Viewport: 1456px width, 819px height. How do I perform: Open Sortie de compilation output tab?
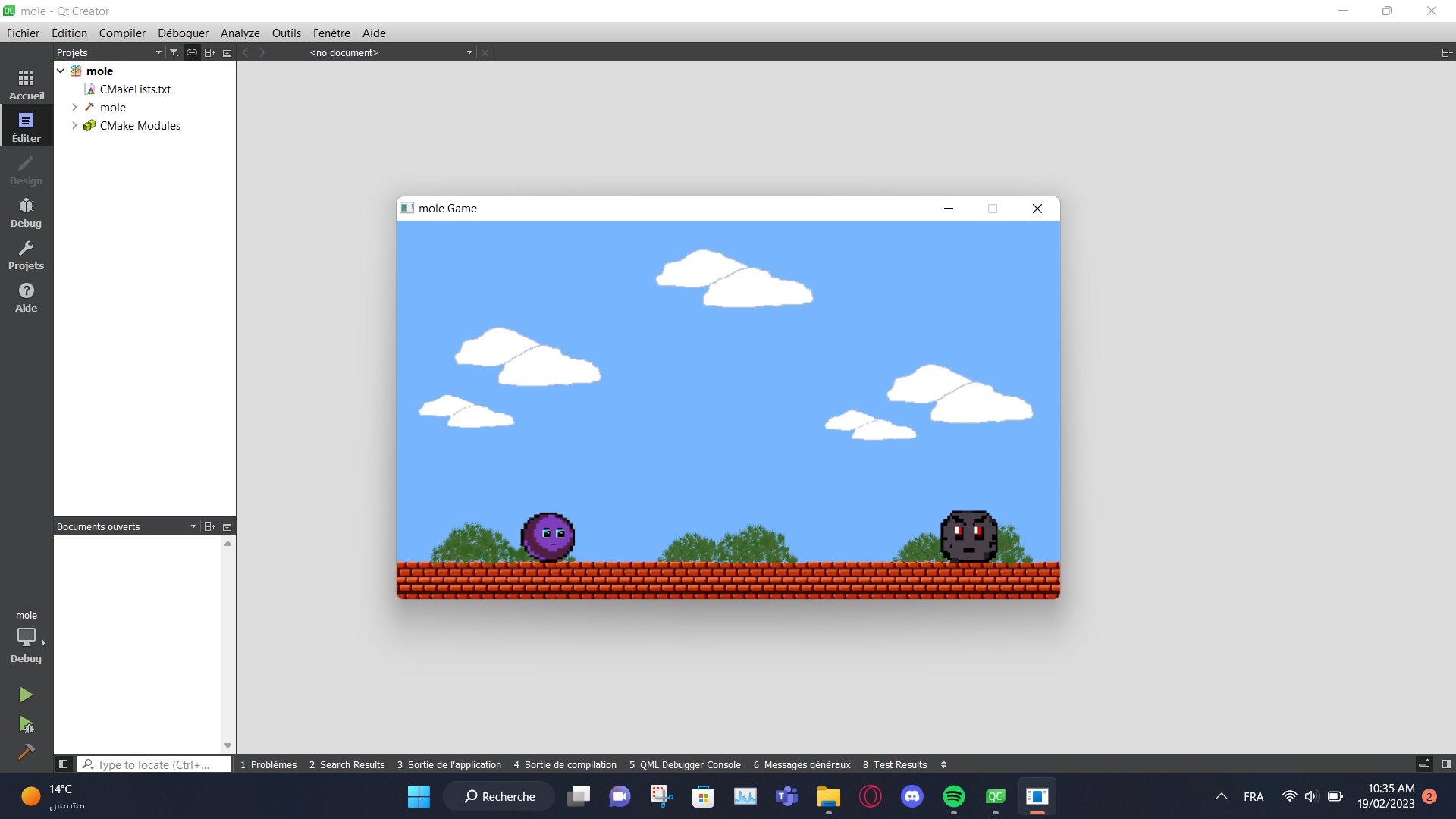(x=564, y=764)
